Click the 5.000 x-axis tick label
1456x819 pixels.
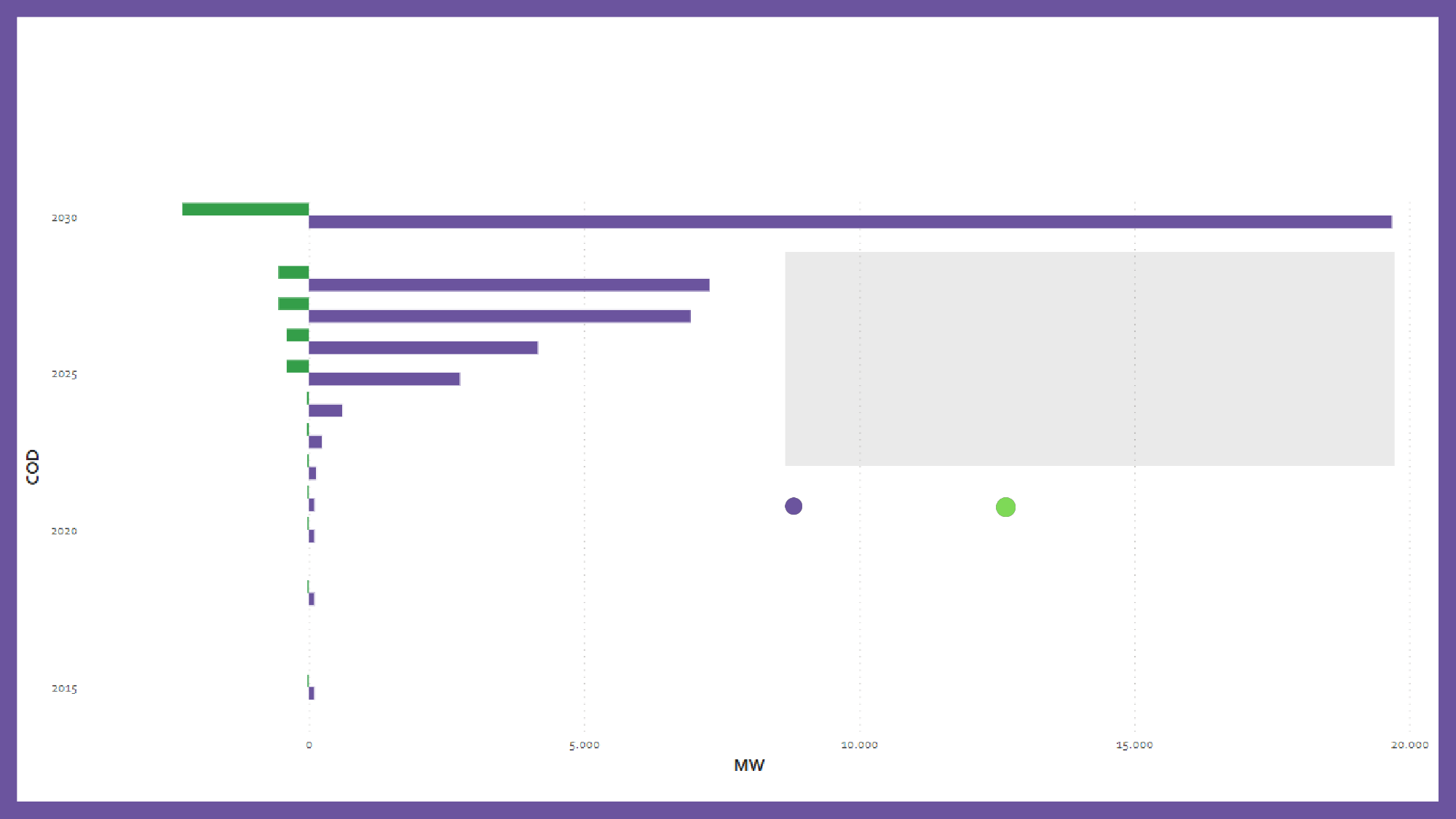pyautogui.click(x=585, y=745)
